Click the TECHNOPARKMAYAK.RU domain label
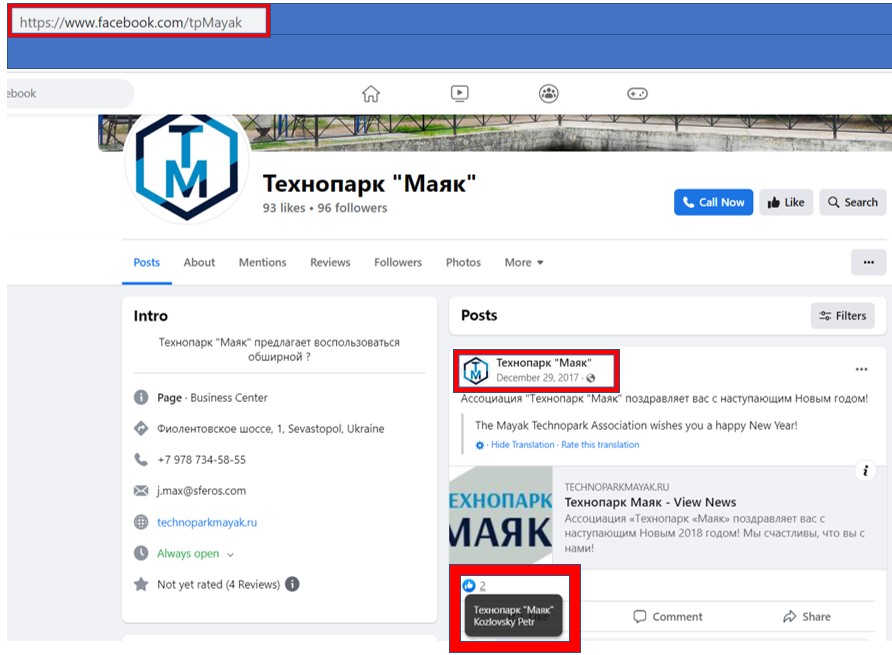 617,487
